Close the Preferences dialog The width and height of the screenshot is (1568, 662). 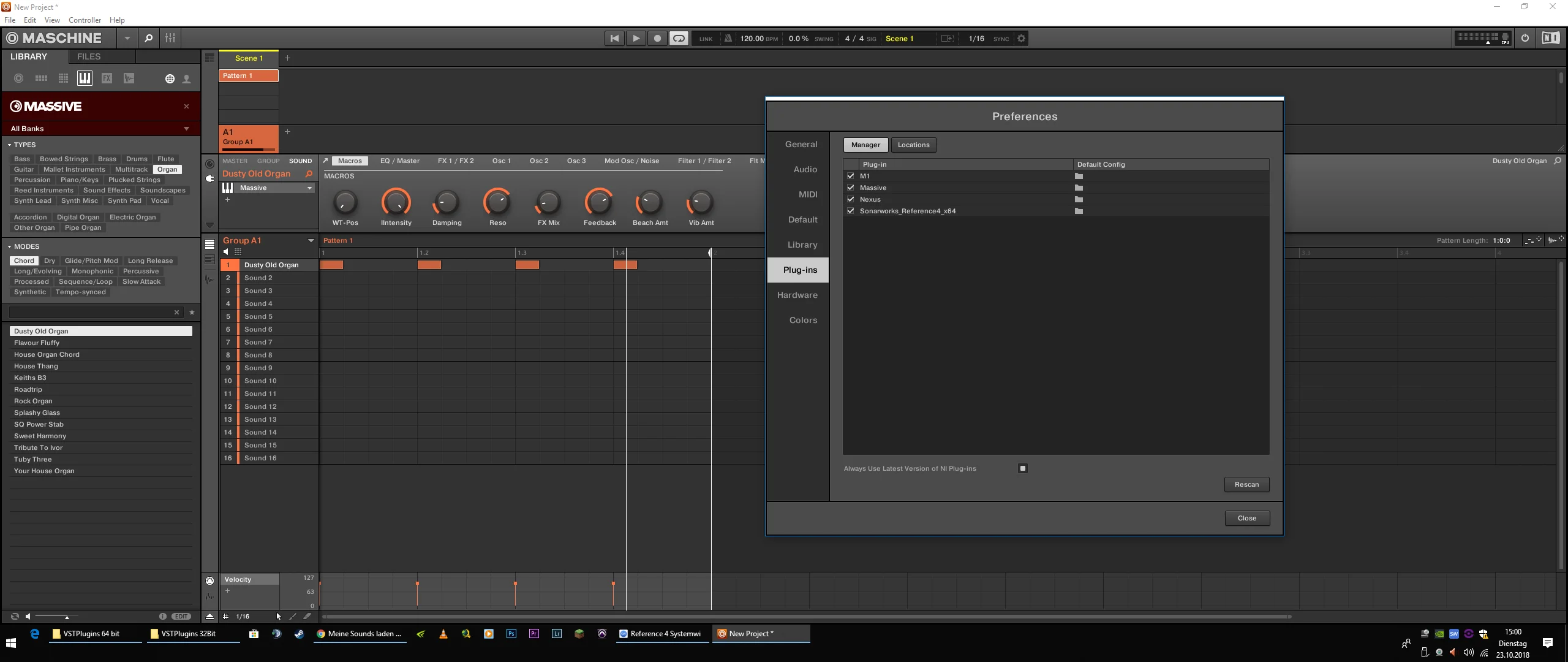coord(1246,519)
